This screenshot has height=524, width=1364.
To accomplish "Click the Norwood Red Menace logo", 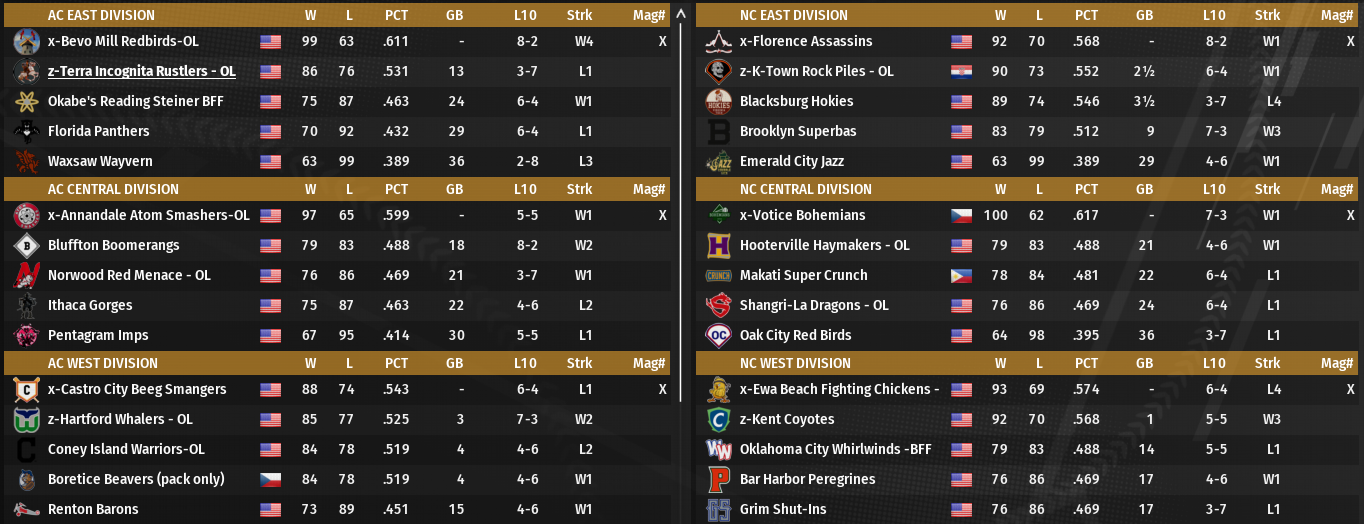I will click(27, 276).
